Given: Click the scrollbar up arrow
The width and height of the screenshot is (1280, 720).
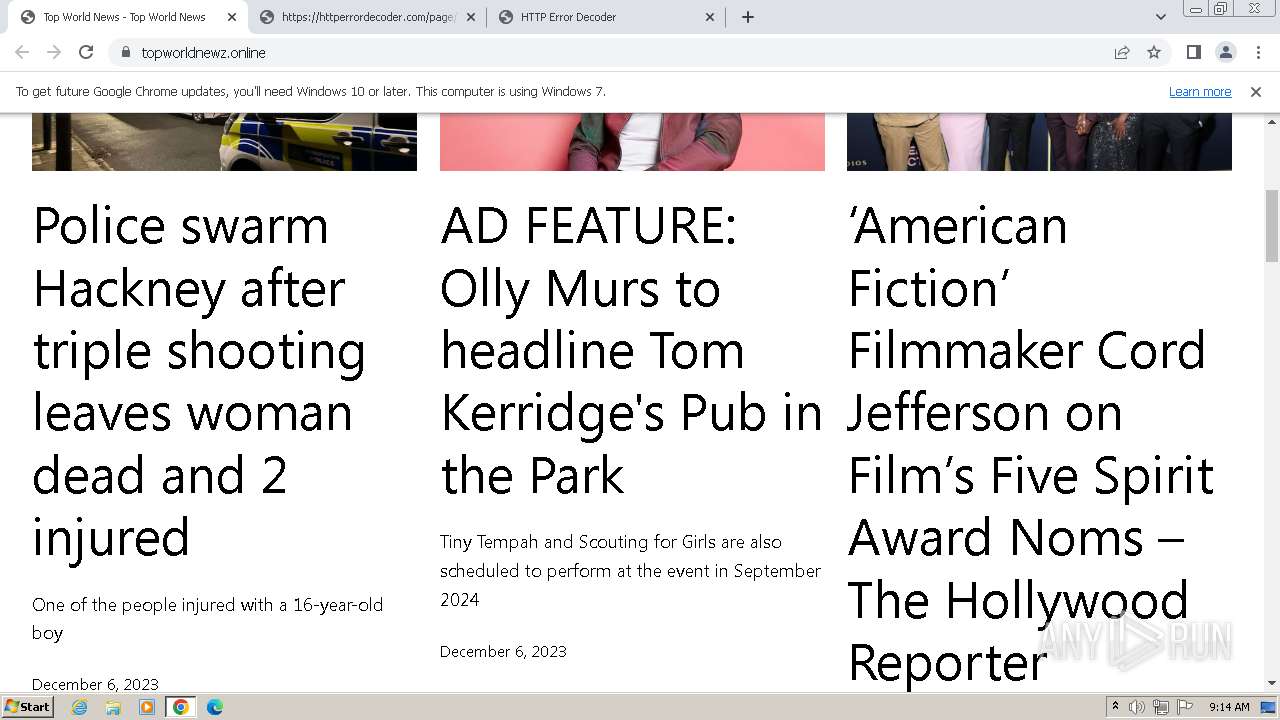Looking at the screenshot, I should 1272,120.
